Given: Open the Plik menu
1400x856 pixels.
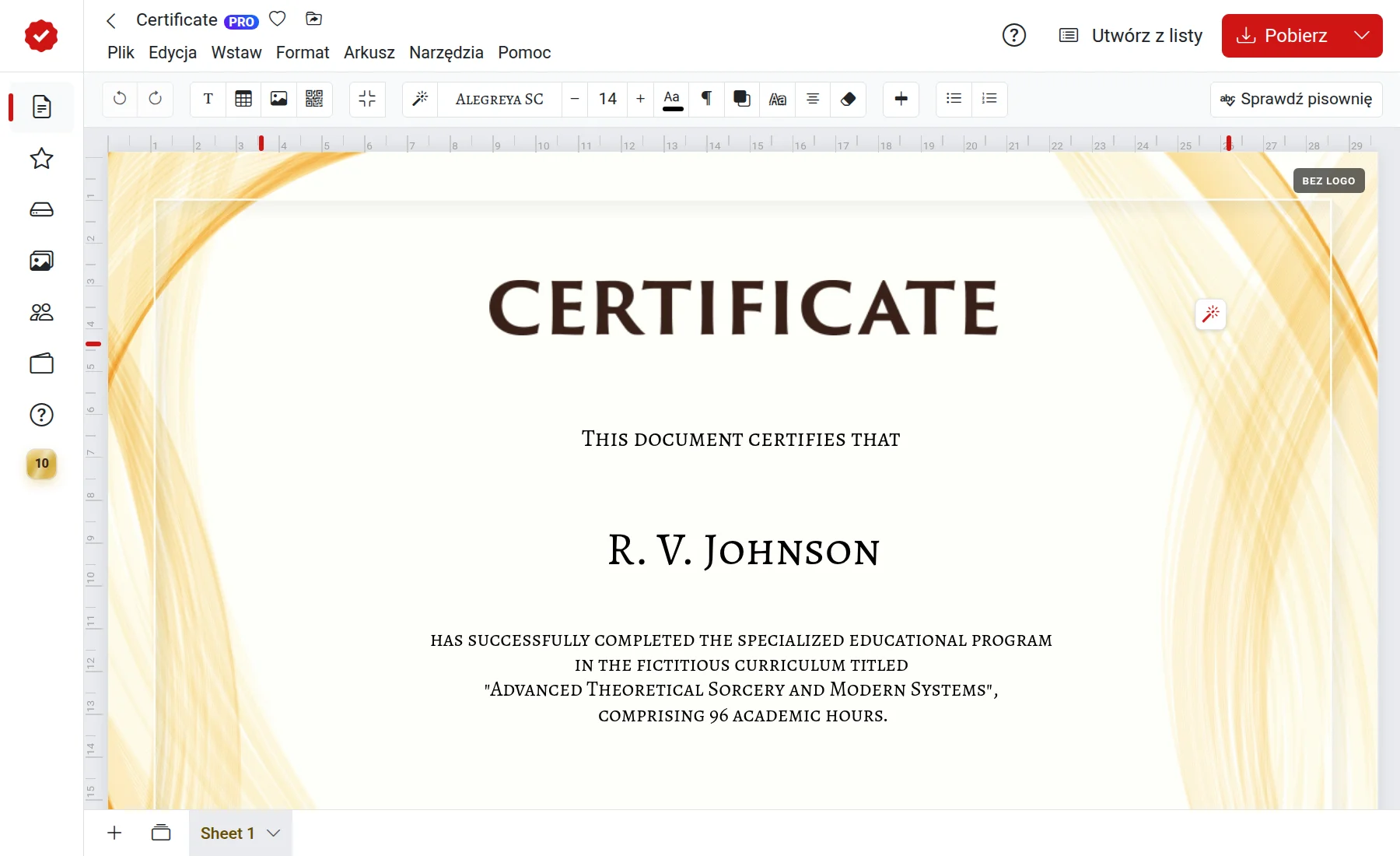Looking at the screenshot, I should [121, 52].
